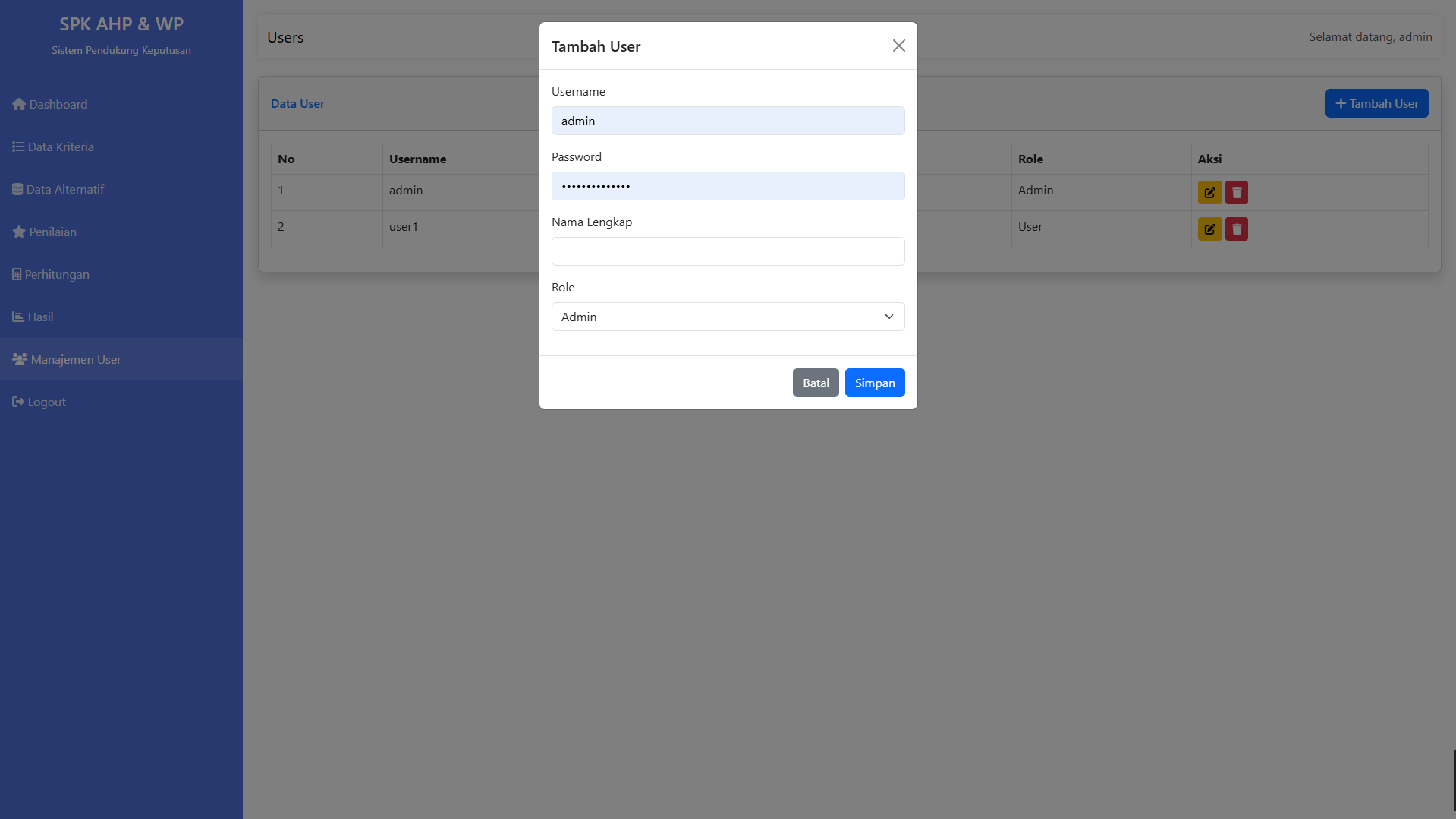This screenshot has width=1456, height=819.
Task: Click the Perhitungan calculator icon
Action: [17, 274]
